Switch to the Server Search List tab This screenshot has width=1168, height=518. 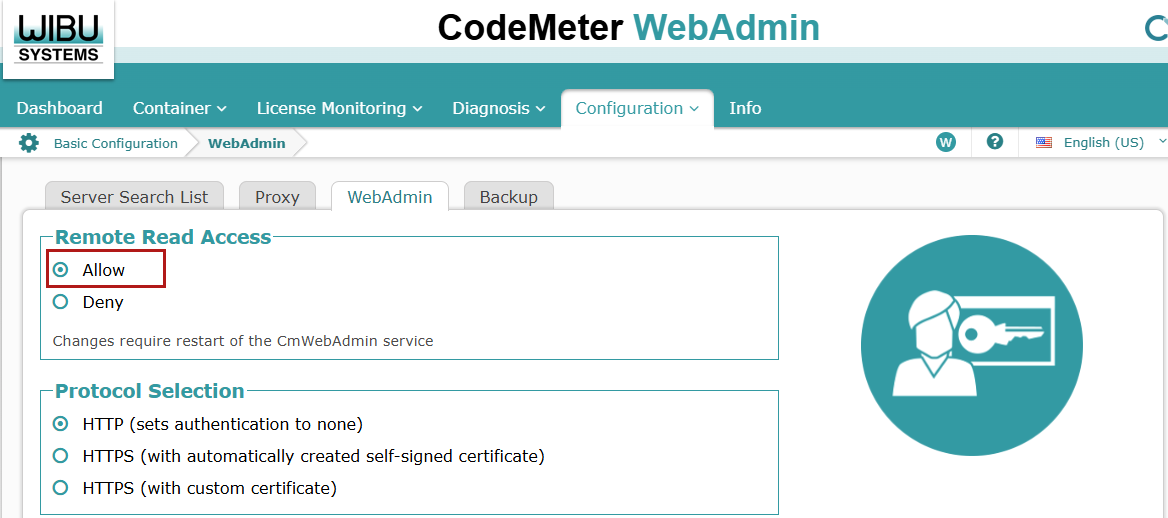(x=134, y=197)
